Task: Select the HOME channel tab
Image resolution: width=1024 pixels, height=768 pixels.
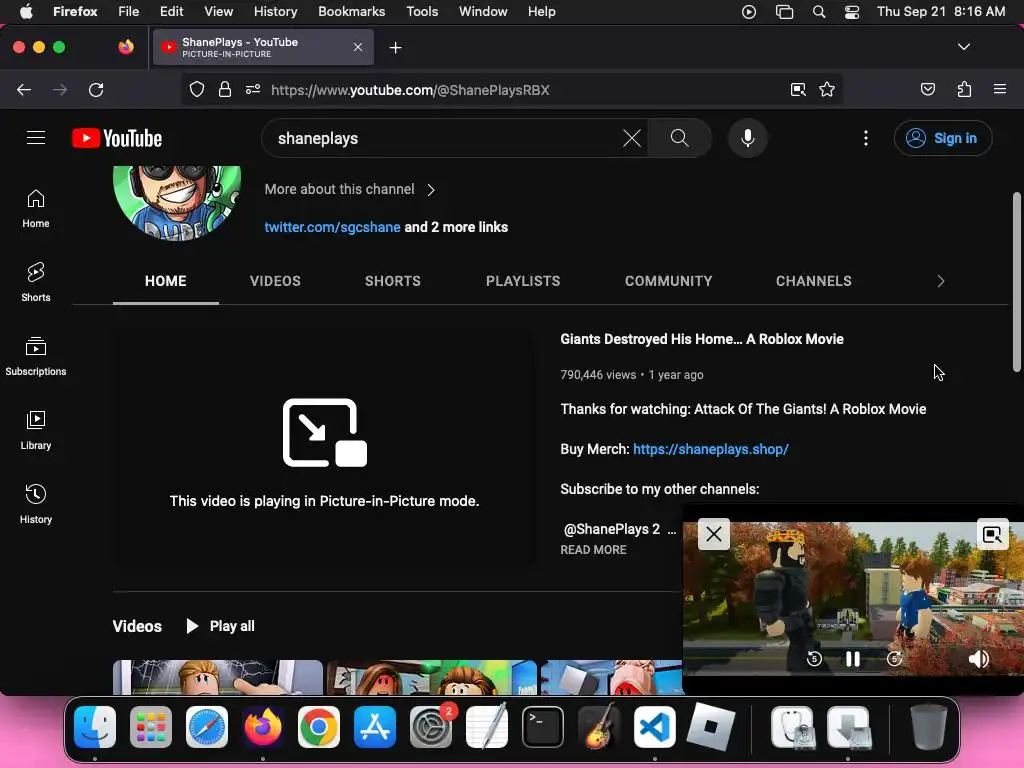Action: click(166, 281)
